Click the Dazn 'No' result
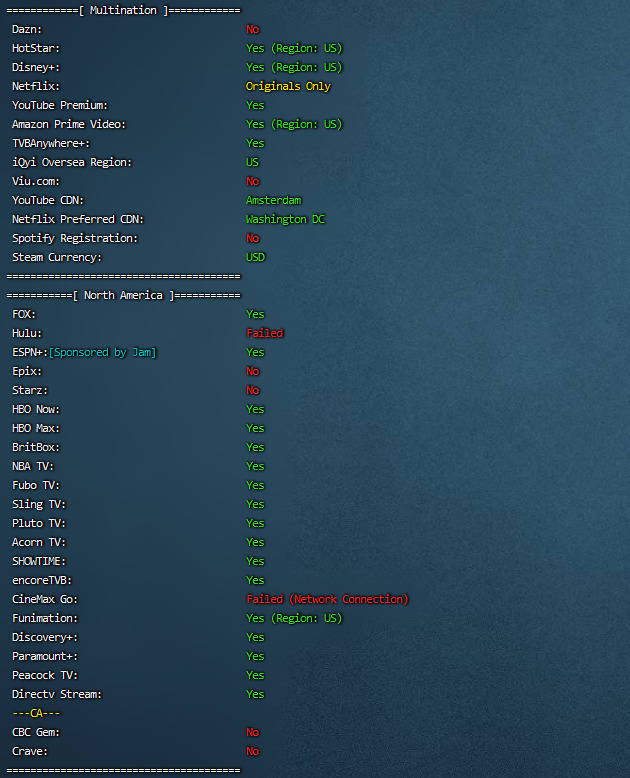 pos(253,29)
